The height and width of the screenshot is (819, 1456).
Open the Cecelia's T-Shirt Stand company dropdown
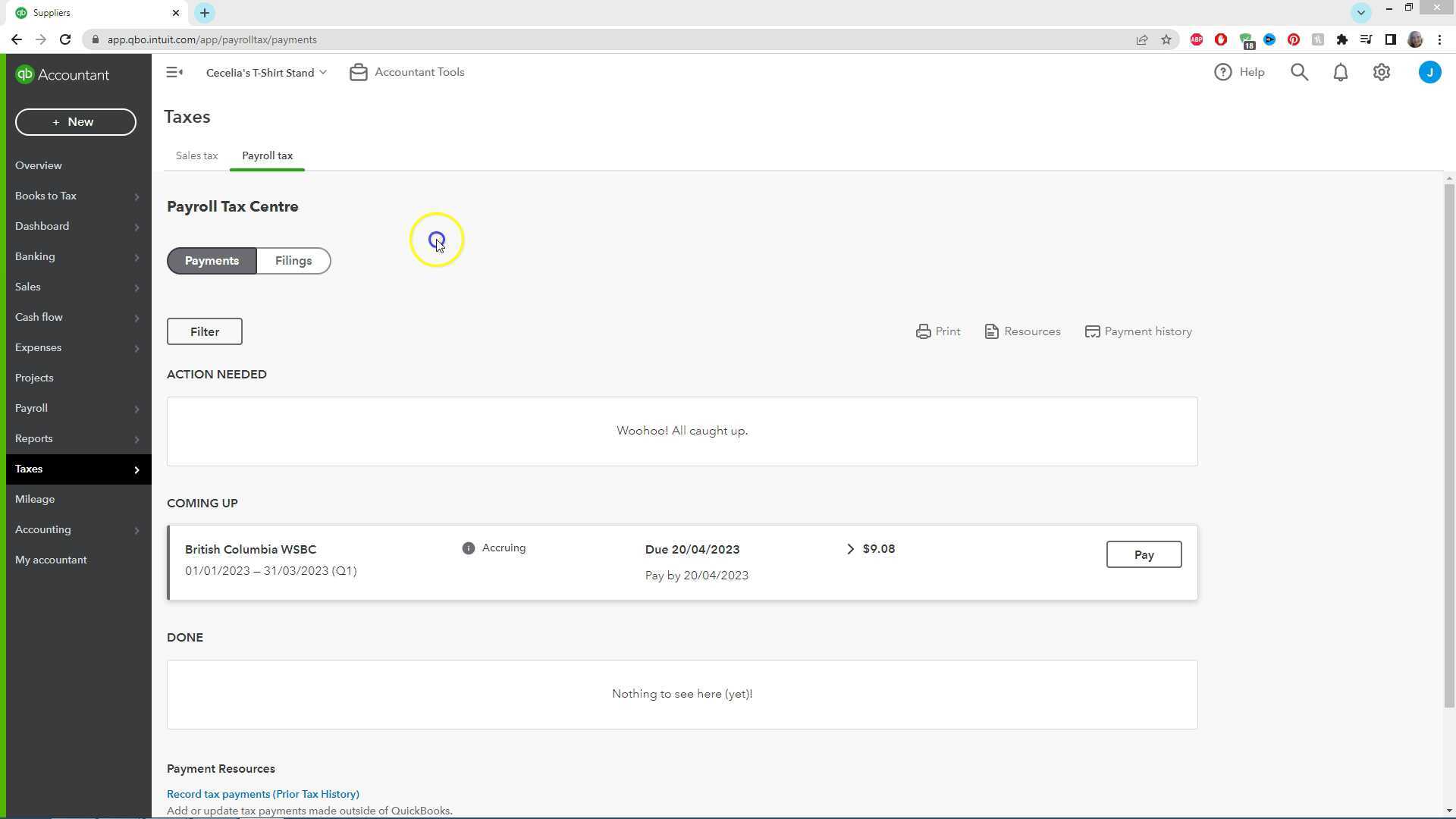click(266, 73)
